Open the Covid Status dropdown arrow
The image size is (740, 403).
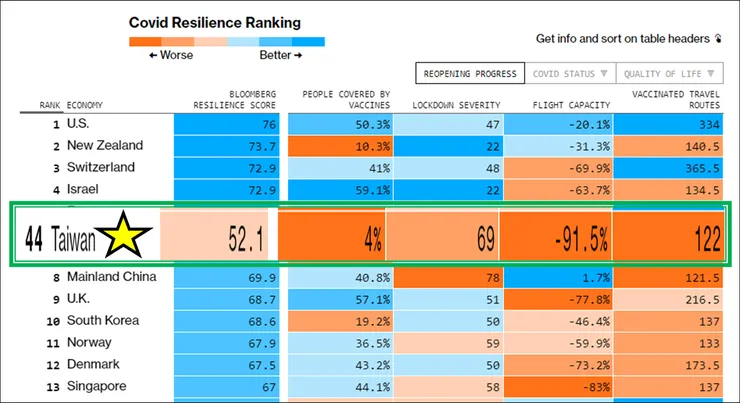604,74
